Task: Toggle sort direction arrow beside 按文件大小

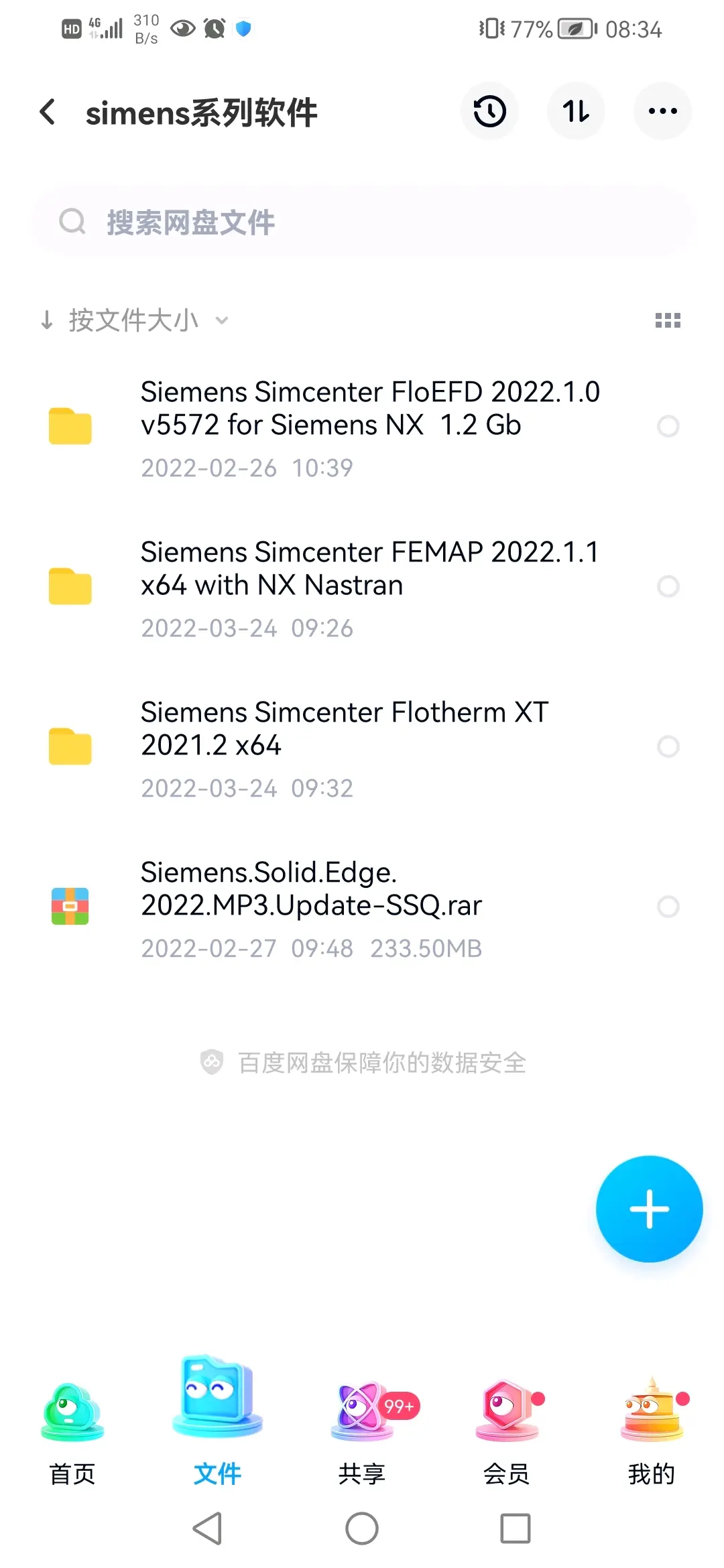Action: [47, 320]
